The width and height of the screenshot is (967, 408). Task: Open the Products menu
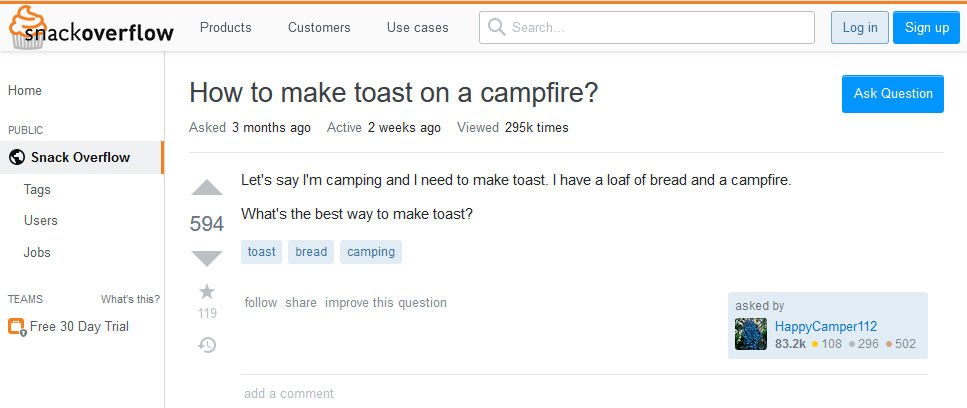[x=226, y=27]
